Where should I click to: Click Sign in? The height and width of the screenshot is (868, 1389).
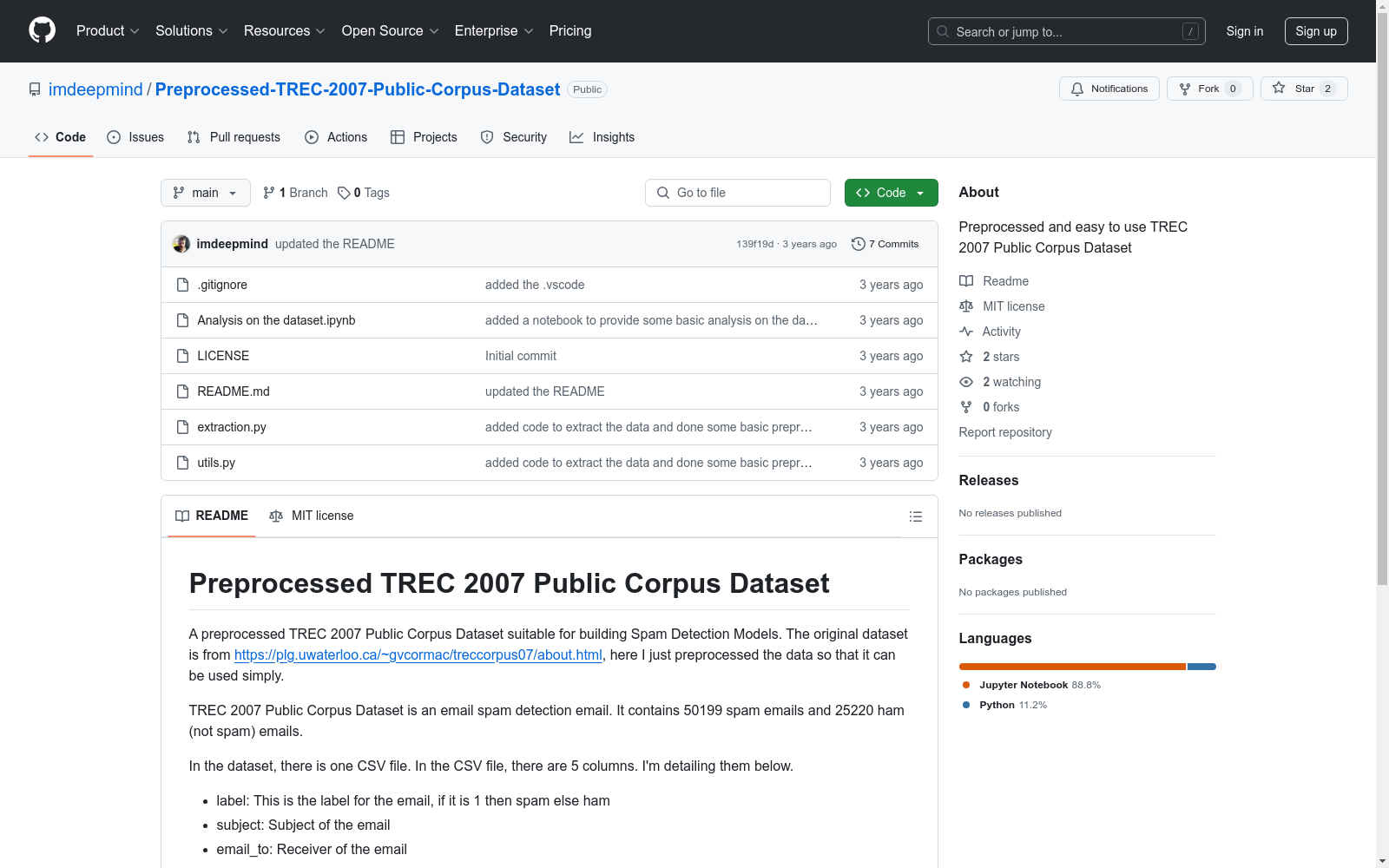pos(1244,31)
